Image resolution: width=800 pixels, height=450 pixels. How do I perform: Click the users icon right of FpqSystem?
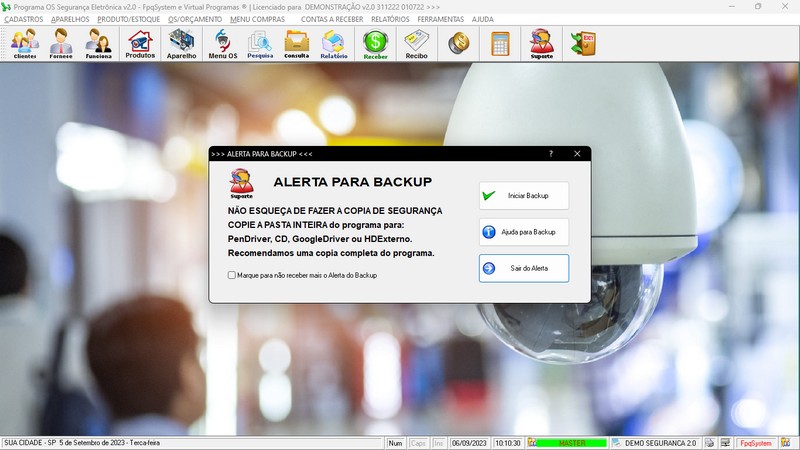(x=786, y=443)
